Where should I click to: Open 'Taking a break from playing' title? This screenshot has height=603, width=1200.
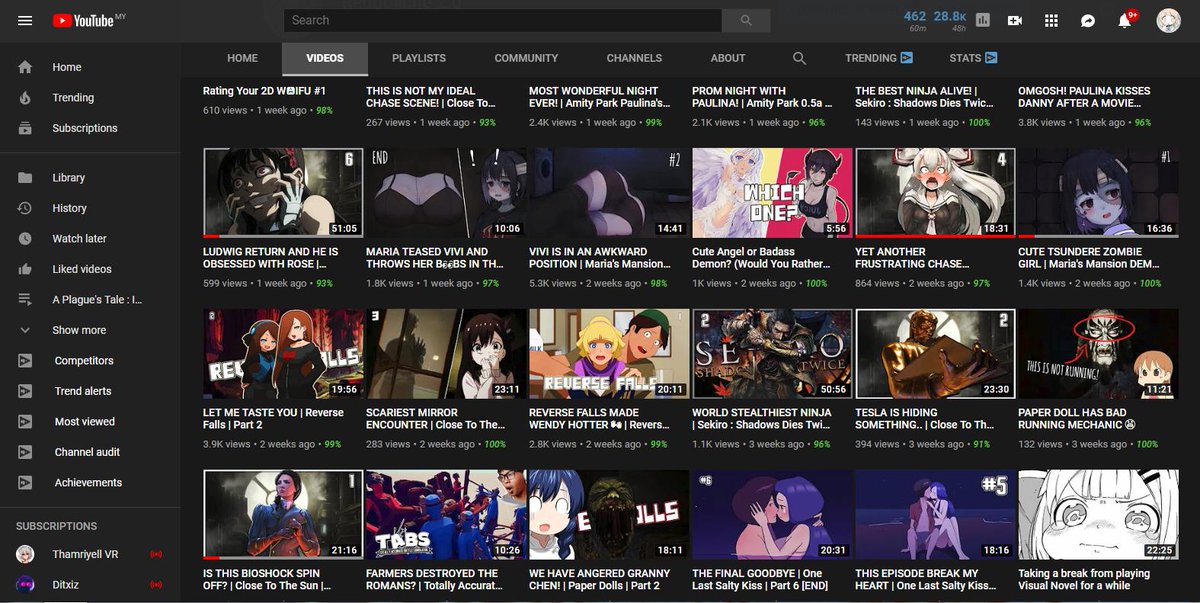1085,580
